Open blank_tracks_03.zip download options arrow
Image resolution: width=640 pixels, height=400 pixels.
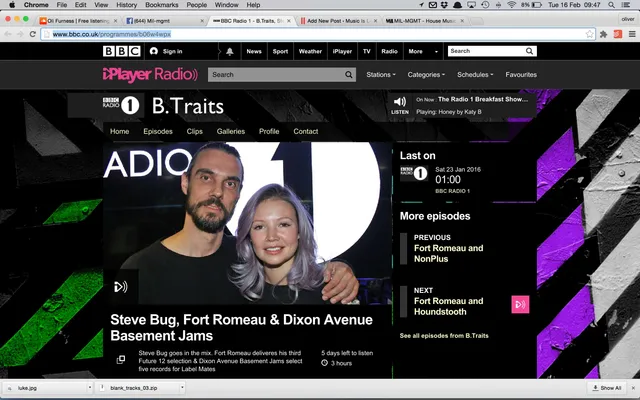pyautogui.click(x=182, y=388)
